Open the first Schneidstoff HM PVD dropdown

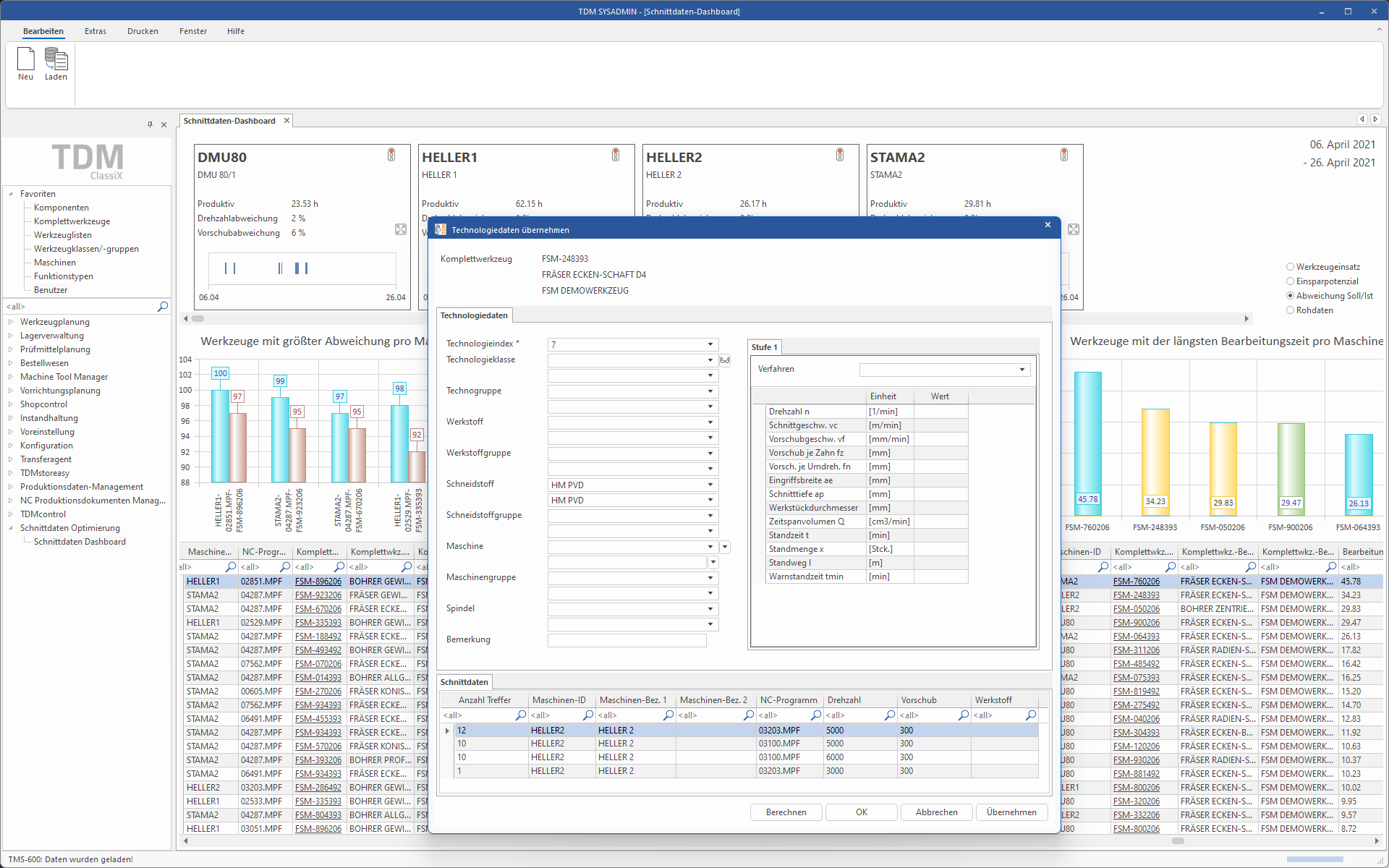pyautogui.click(x=710, y=485)
